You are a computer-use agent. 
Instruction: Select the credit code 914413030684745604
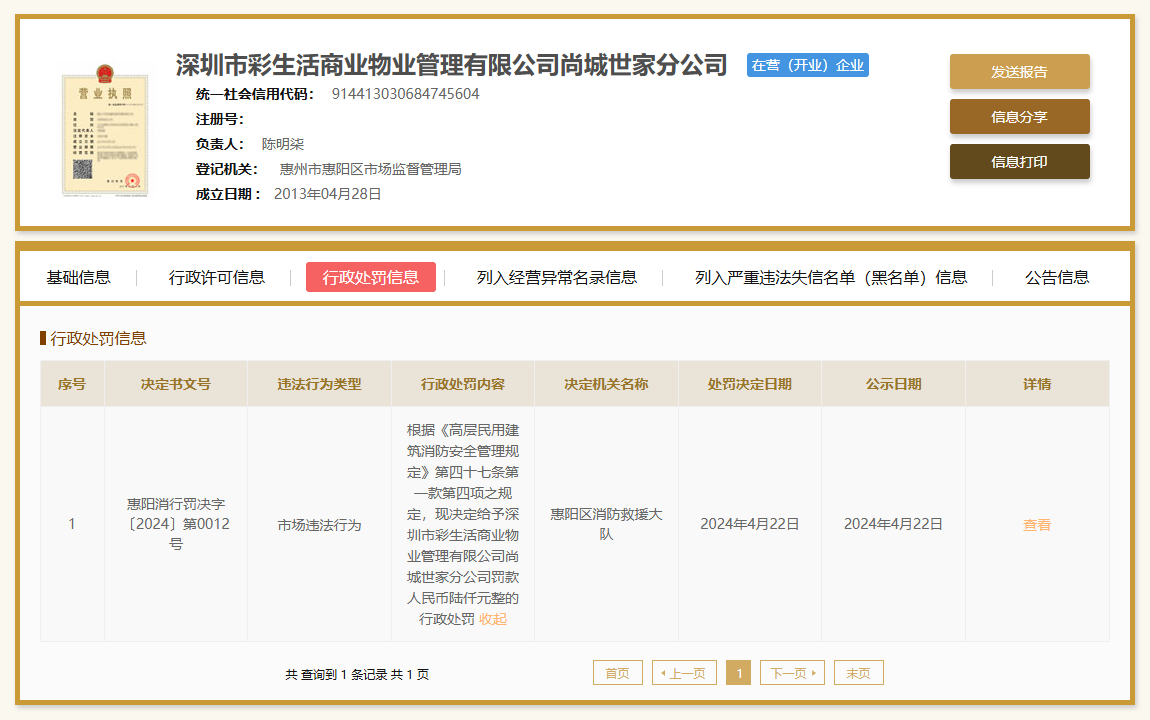(406, 94)
